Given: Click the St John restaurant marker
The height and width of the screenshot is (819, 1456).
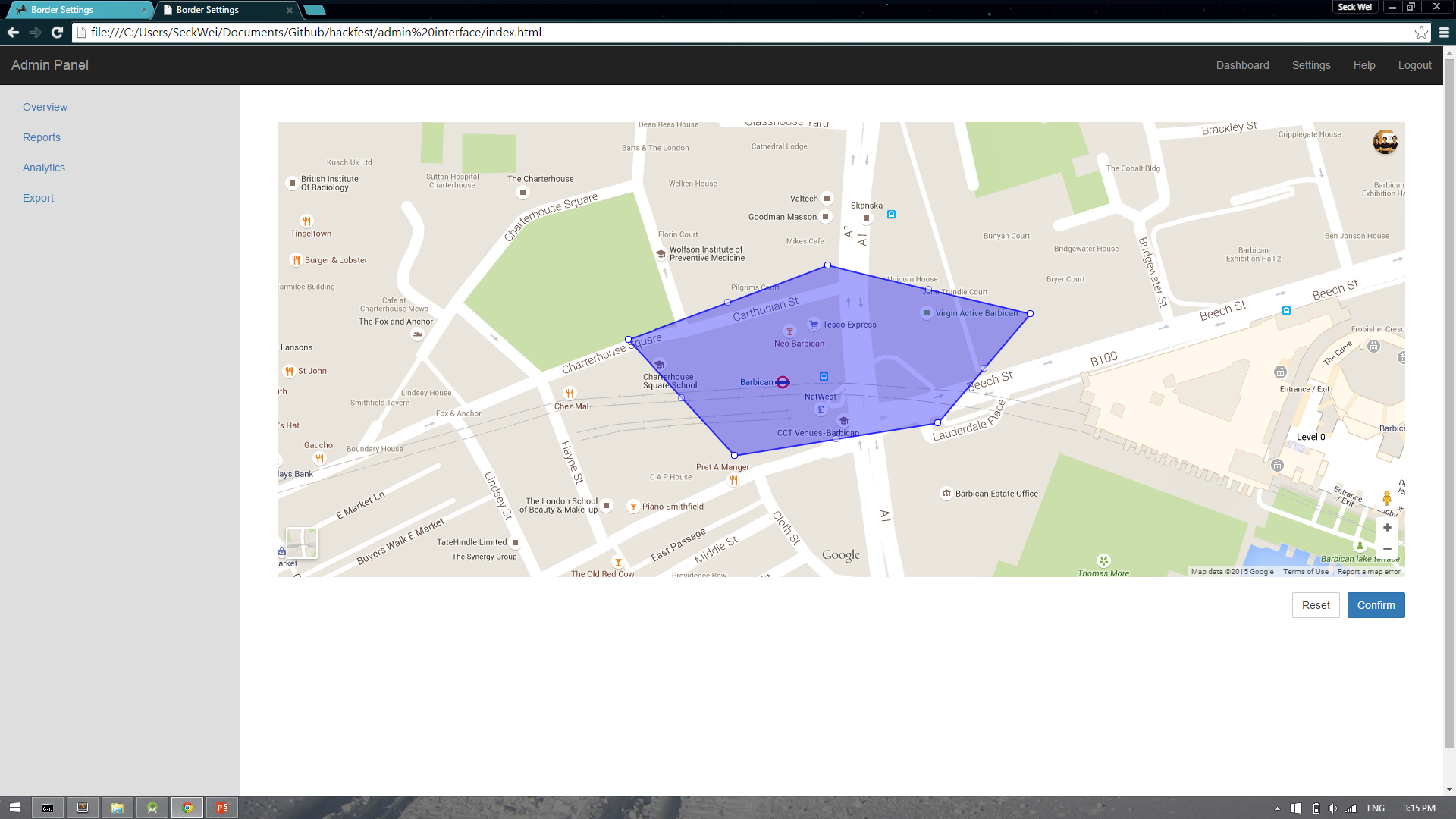Looking at the screenshot, I should coord(289,372).
